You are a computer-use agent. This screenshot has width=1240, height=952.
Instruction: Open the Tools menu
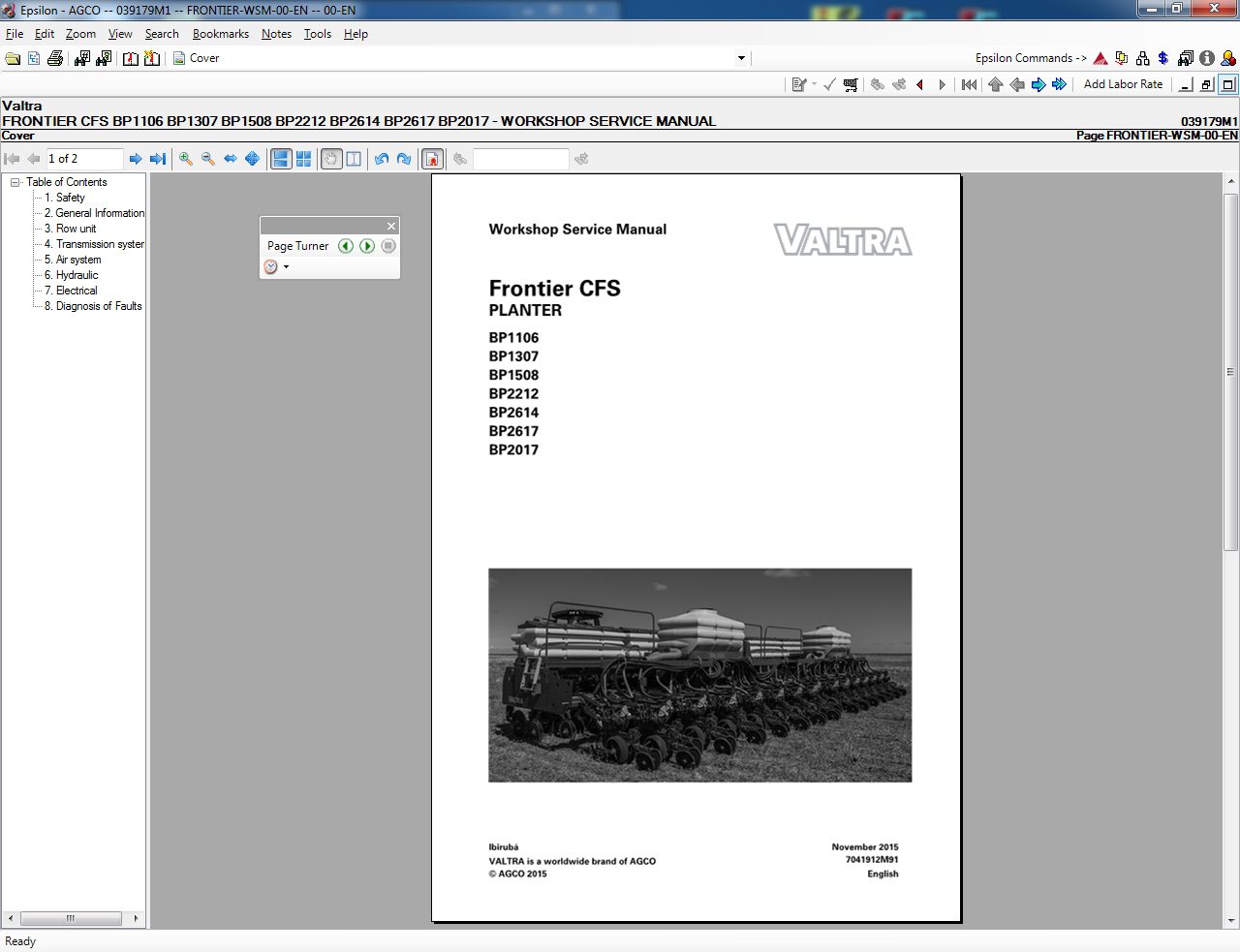tap(318, 34)
